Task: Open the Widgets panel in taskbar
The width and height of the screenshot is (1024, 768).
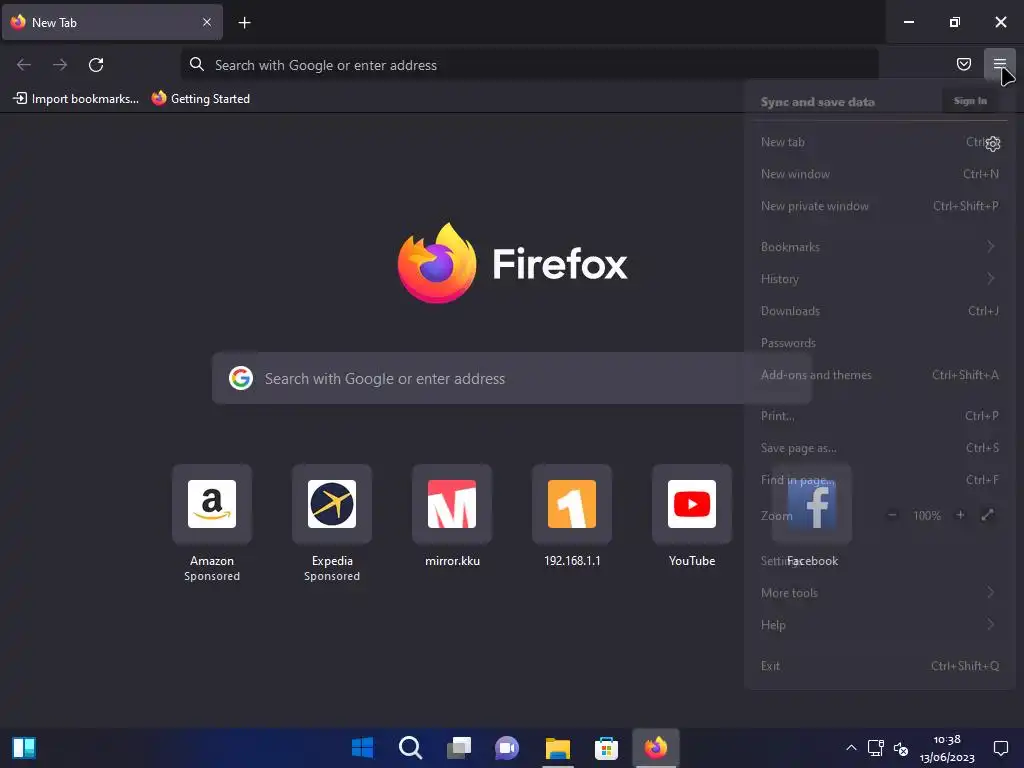Action: point(24,748)
